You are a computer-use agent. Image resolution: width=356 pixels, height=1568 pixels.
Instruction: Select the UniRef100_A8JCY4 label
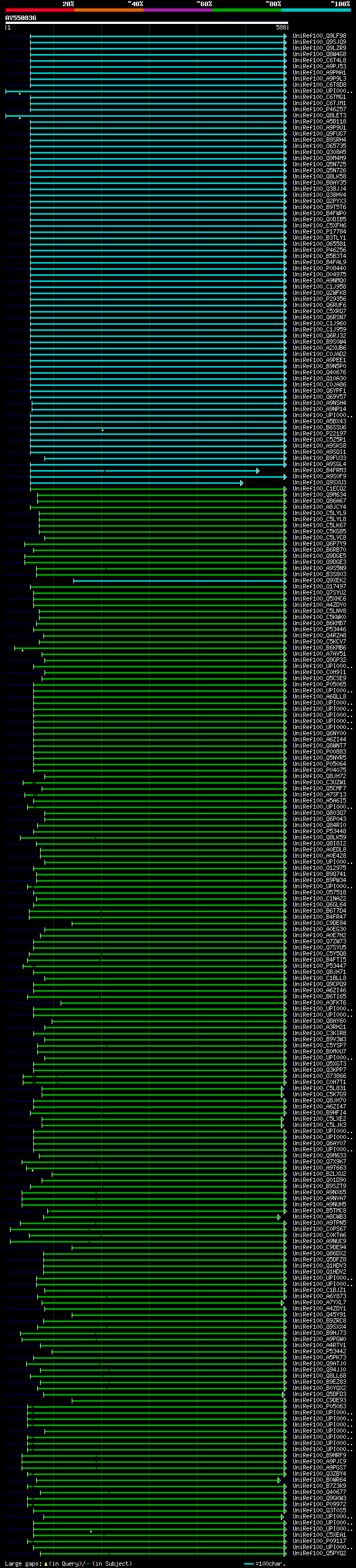[319, 507]
